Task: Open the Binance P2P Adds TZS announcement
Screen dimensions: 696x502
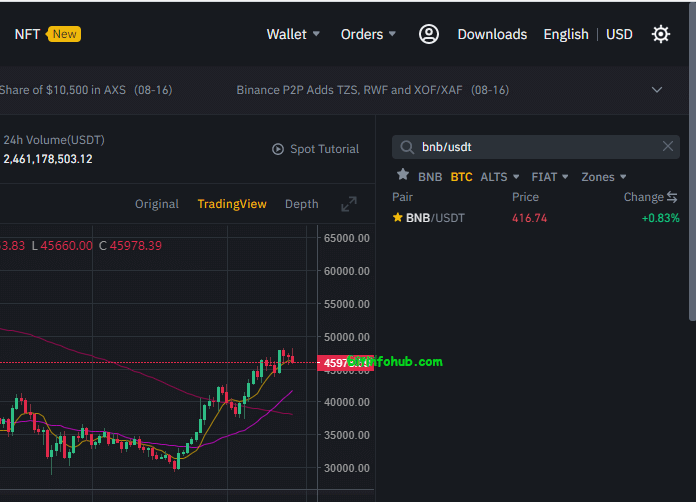Action: (x=372, y=90)
